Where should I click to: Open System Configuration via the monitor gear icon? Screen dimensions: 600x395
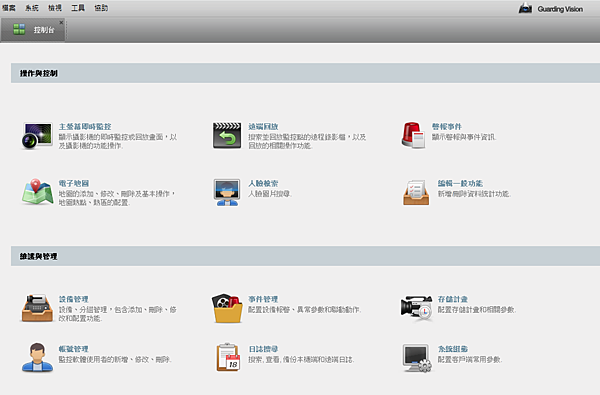click(x=417, y=358)
